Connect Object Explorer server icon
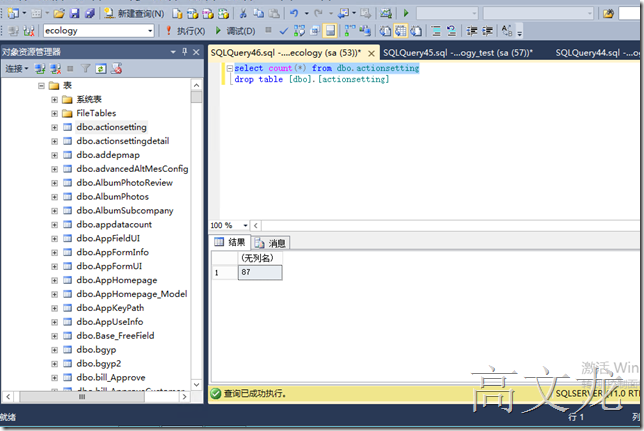644x431 pixels. tap(40, 69)
